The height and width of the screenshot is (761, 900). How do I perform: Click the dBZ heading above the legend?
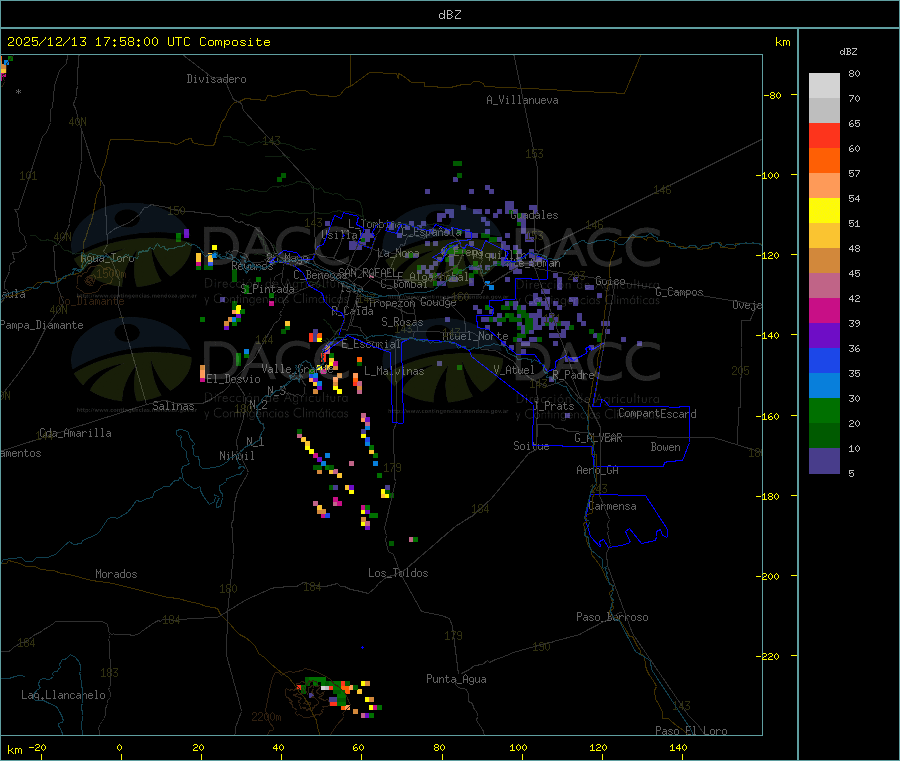coord(848,51)
